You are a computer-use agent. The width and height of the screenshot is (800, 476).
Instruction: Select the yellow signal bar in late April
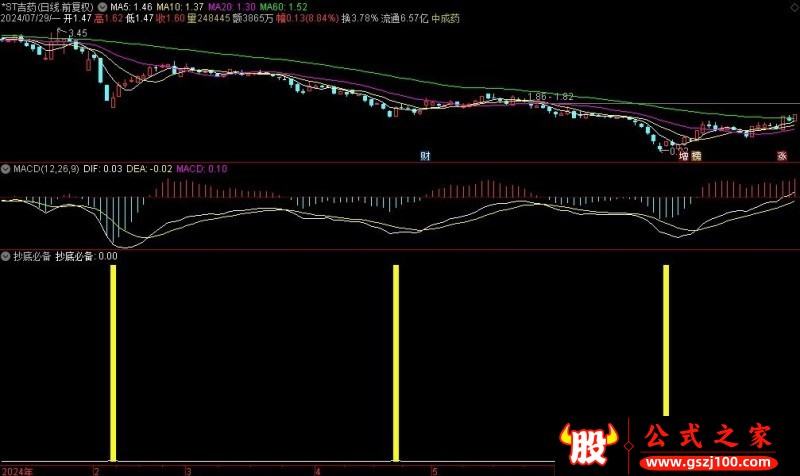pos(396,363)
